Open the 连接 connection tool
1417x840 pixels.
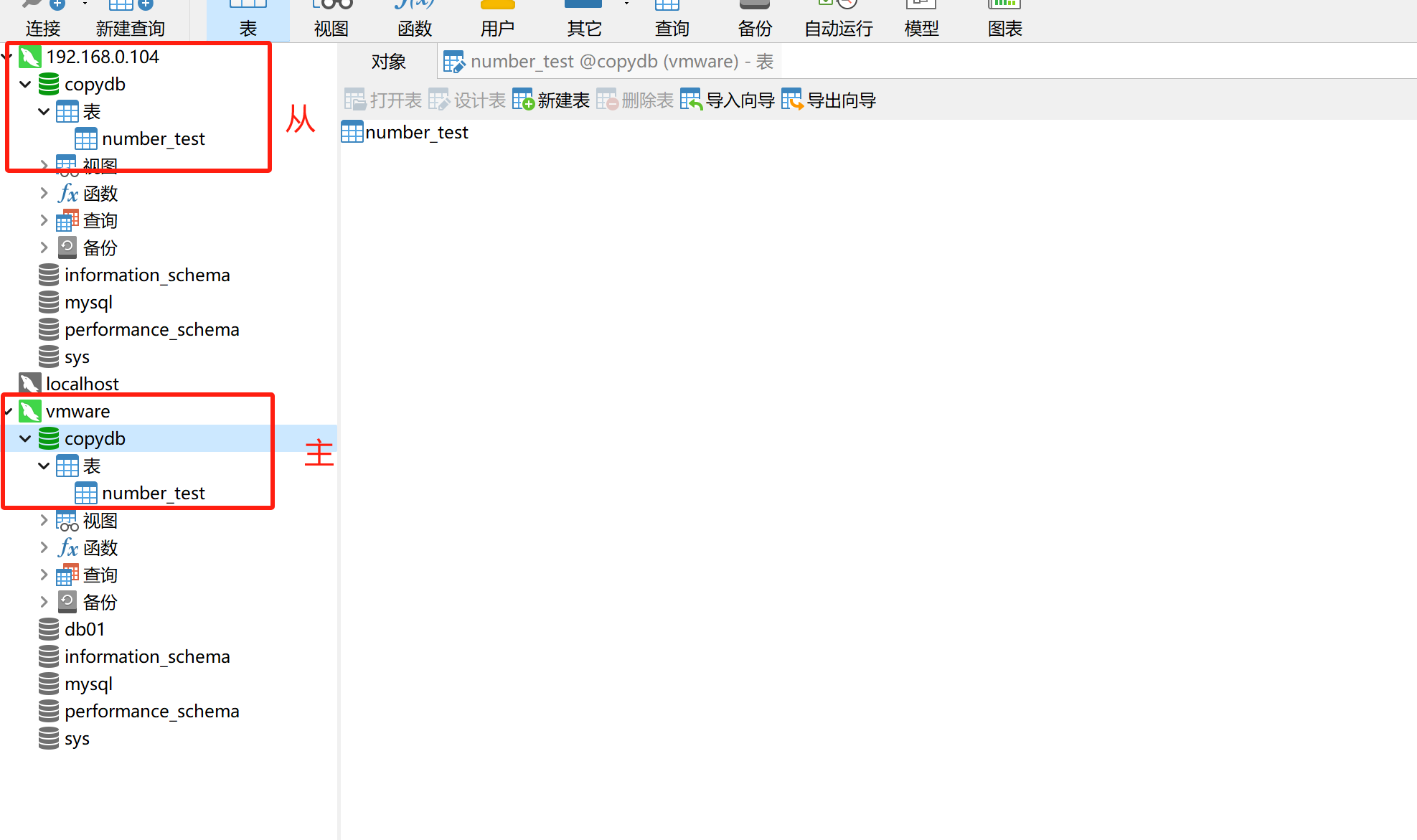[x=43, y=19]
